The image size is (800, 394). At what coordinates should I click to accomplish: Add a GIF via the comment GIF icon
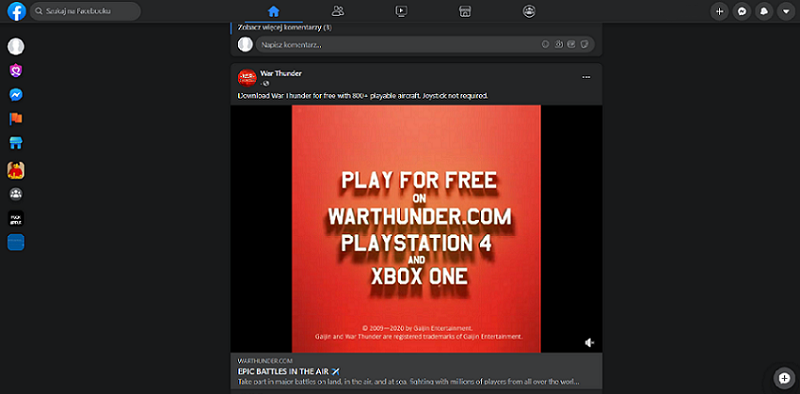571,44
